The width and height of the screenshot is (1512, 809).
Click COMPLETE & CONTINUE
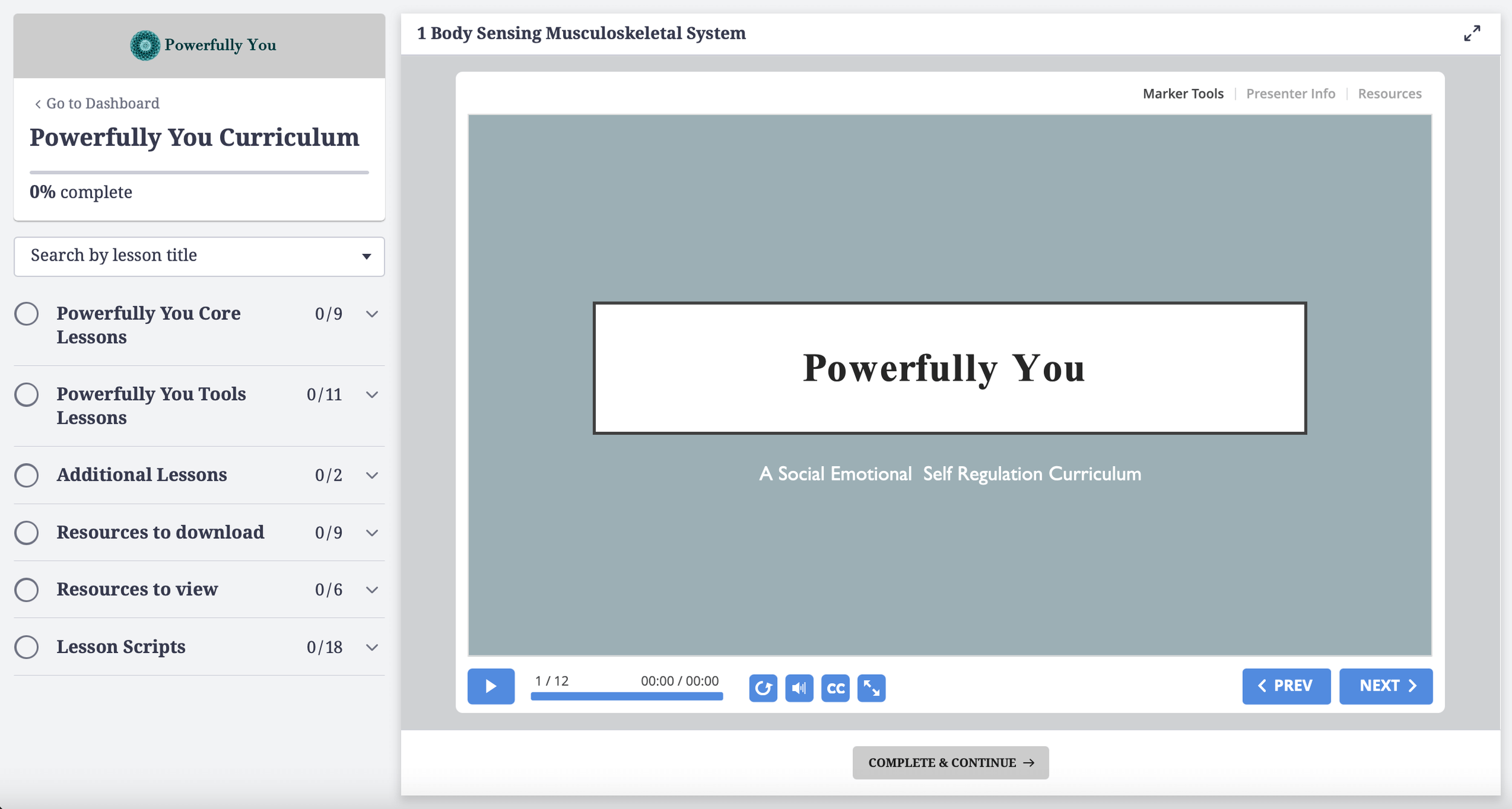click(950, 762)
